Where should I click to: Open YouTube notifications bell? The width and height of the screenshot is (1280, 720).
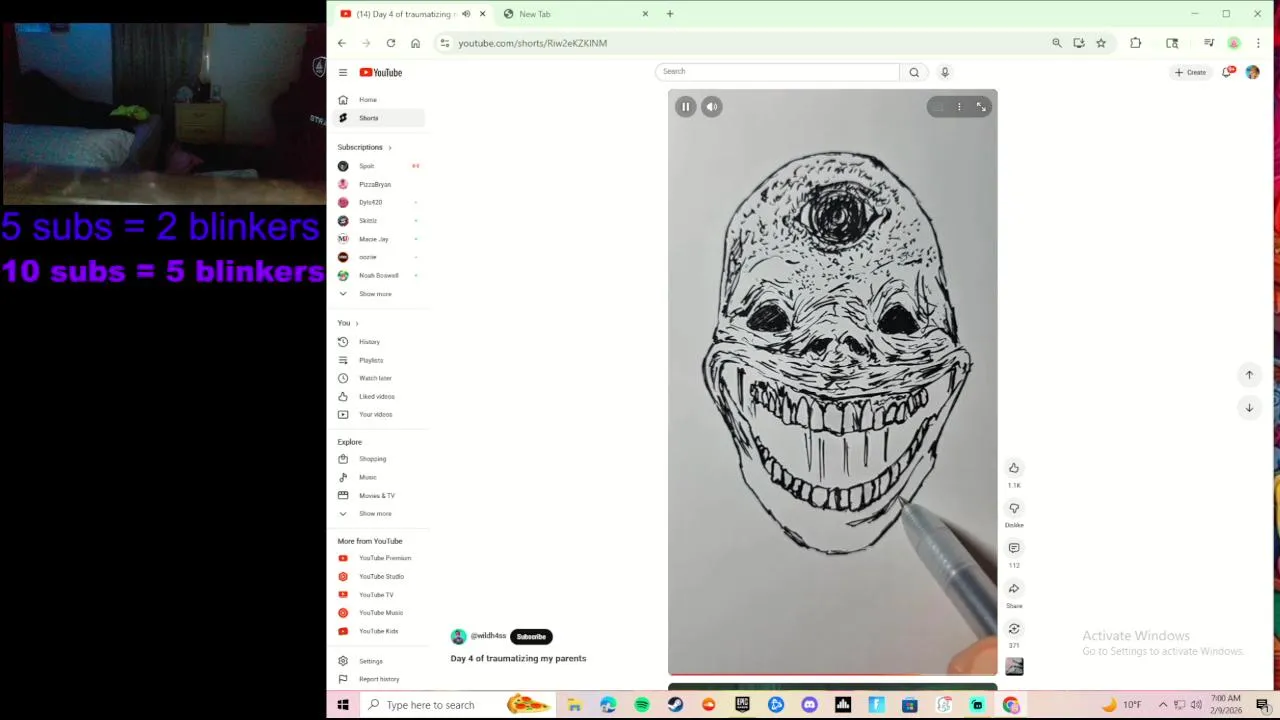coord(1227,72)
